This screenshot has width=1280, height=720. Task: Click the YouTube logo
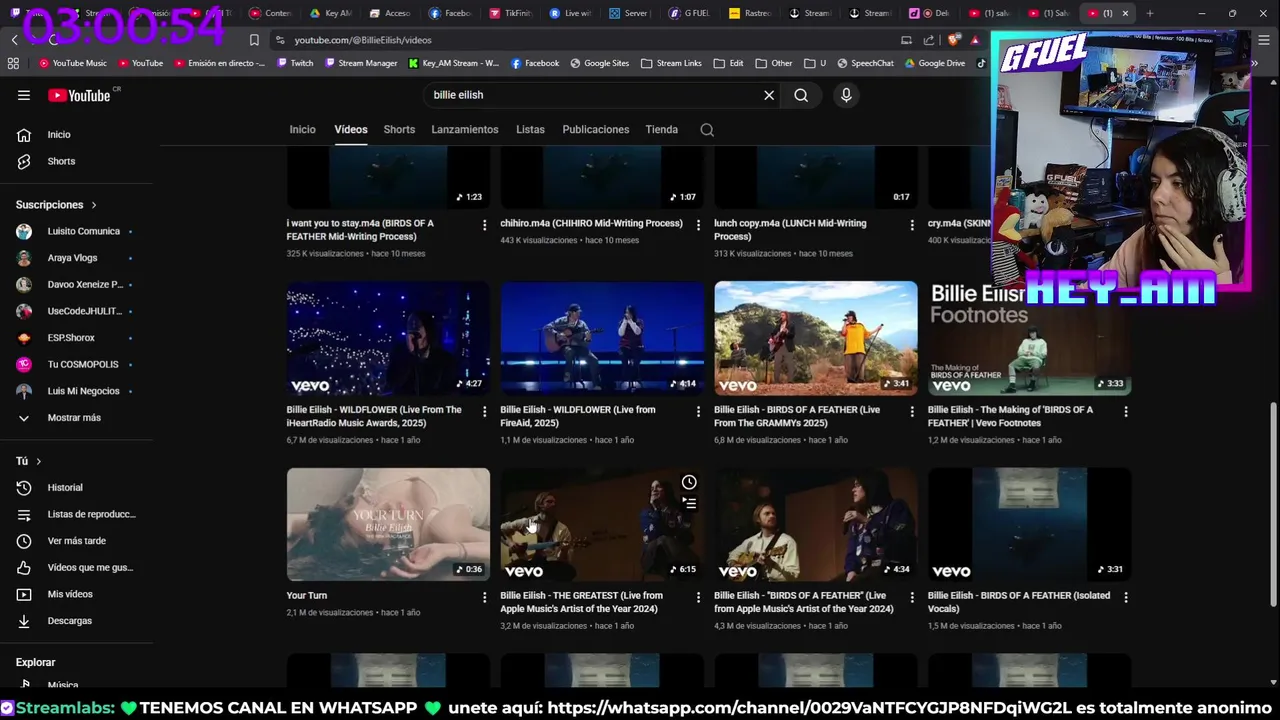coord(80,95)
